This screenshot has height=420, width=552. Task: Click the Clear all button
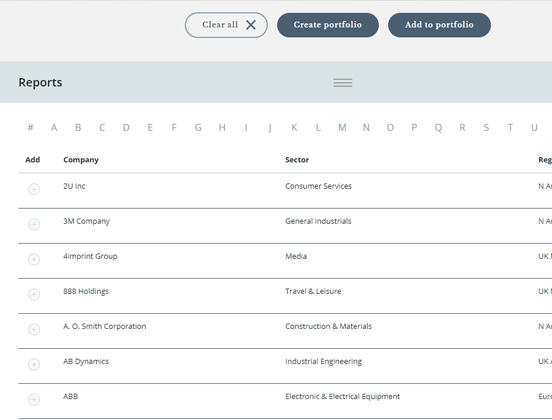226,25
